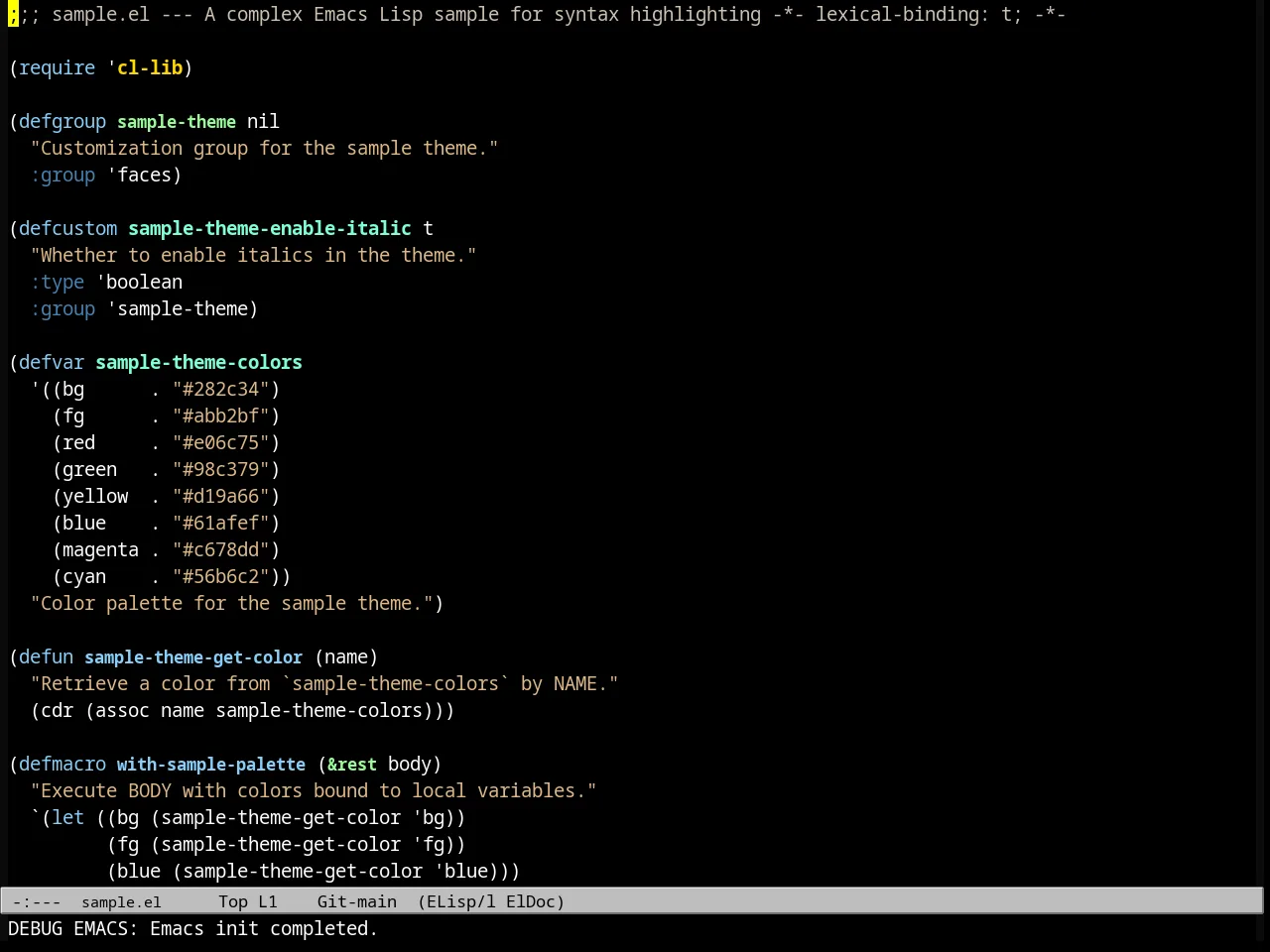Click the 'yellow' key in the color alist
This screenshot has height=952, width=1270.
(x=95, y=496)
